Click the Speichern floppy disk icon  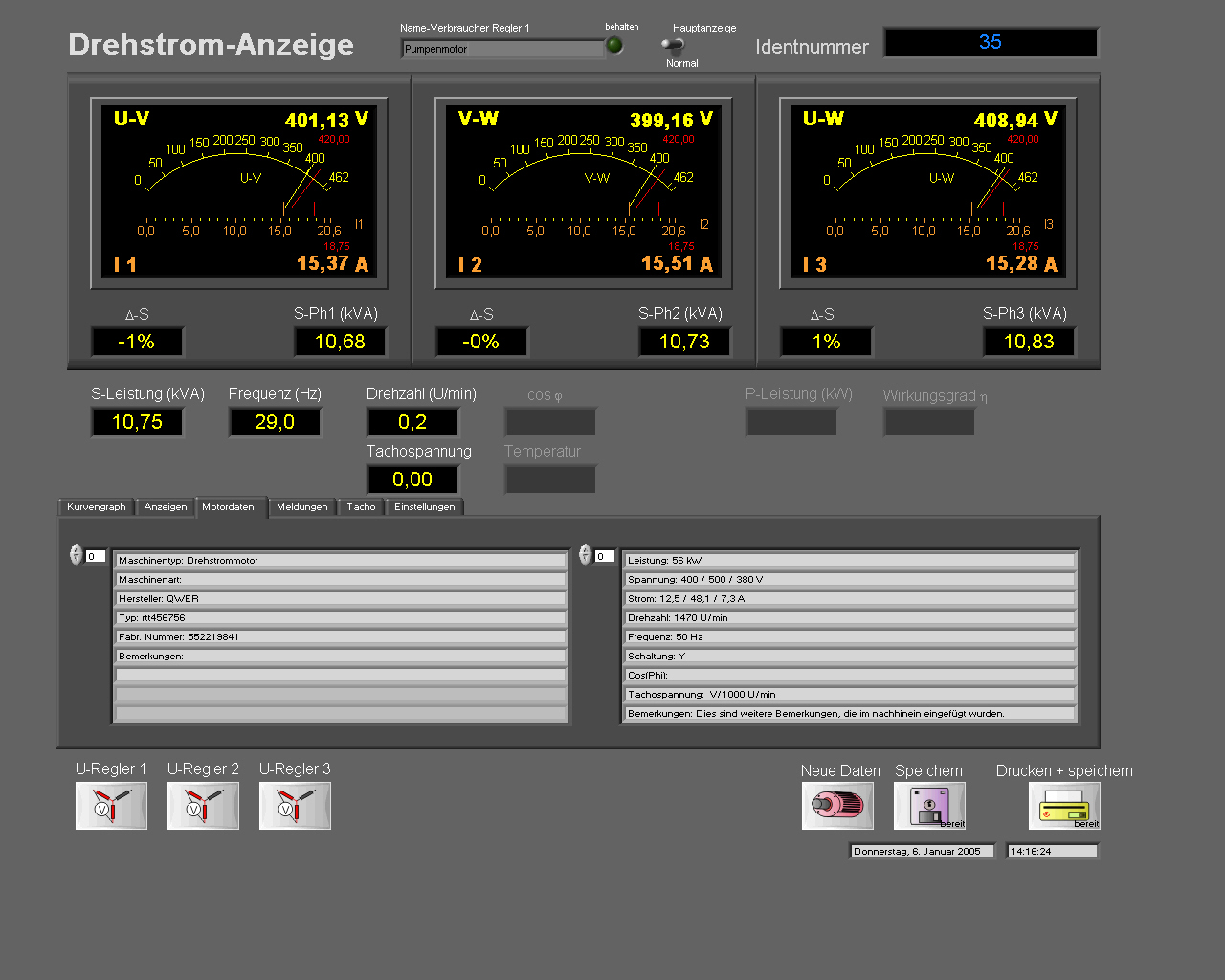(929, 806)
